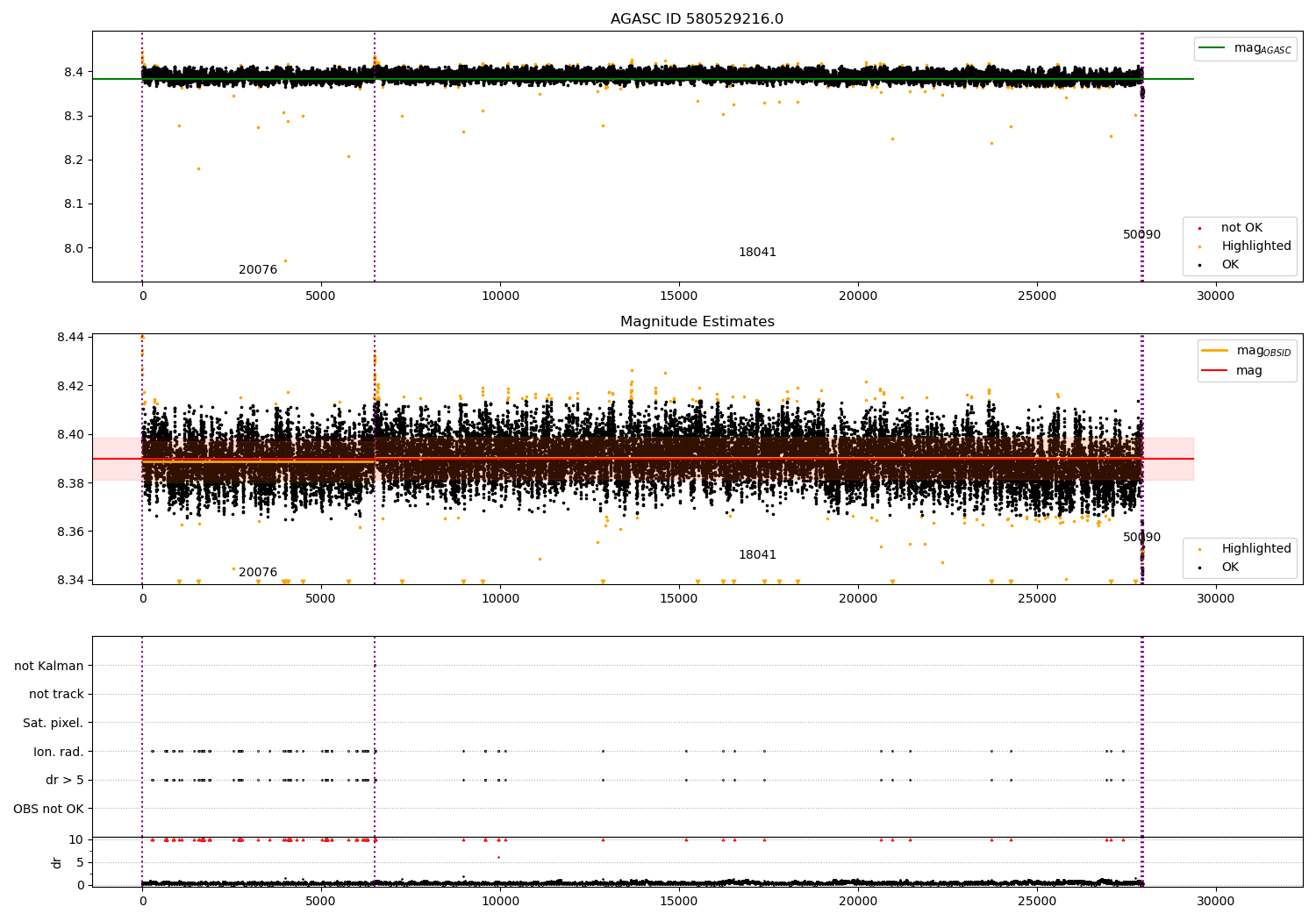1316x921 pixels.
Task: Click the "8.40" y-tick label
Action: [71, 435]
